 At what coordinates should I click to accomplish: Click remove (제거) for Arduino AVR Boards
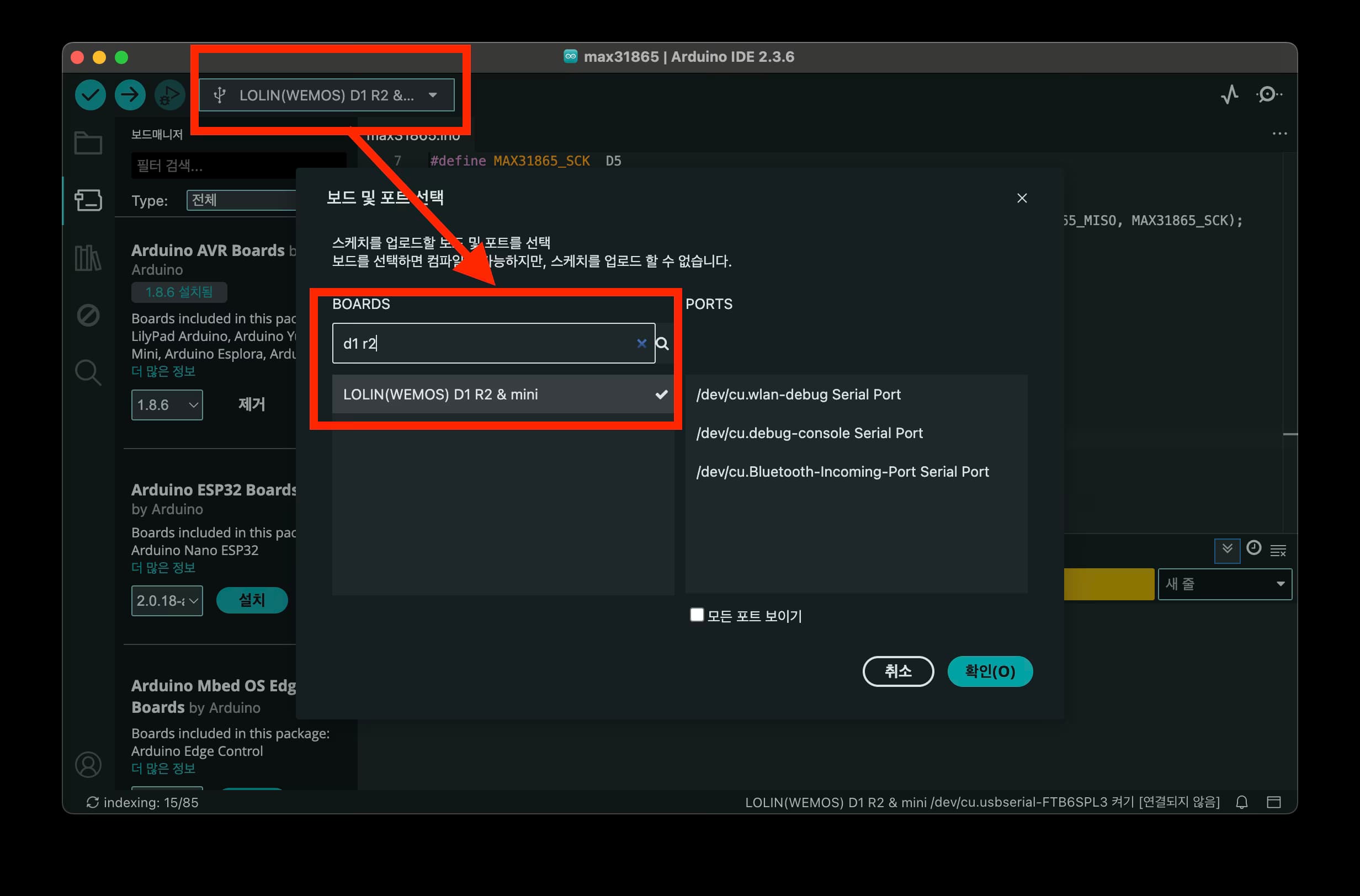point(252,404)
